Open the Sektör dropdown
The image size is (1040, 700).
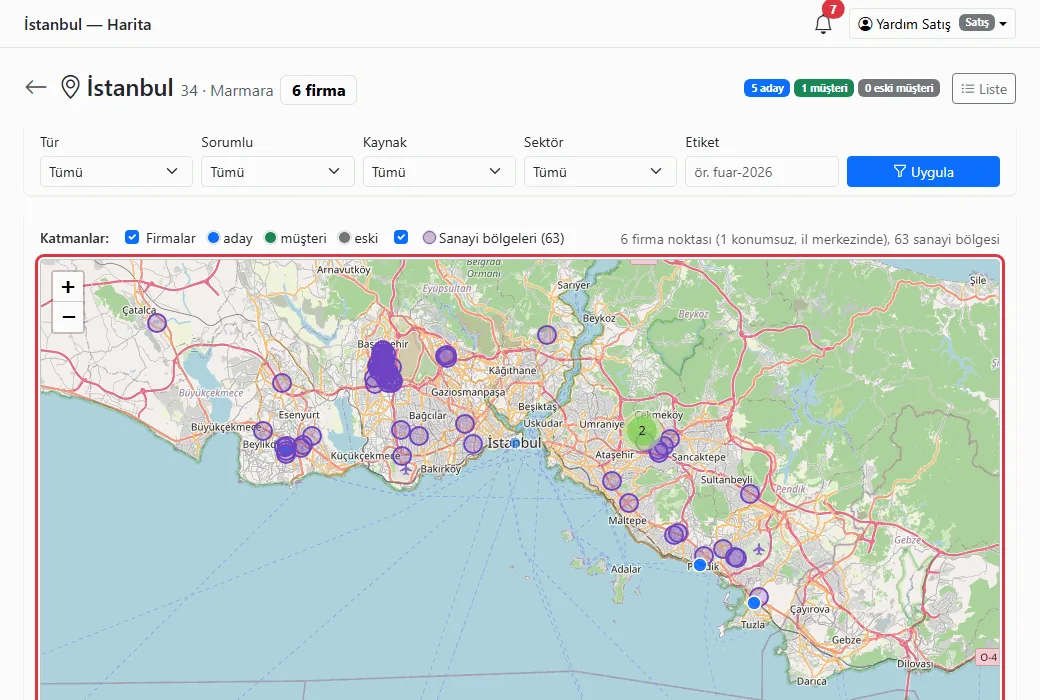click(600, 172)
